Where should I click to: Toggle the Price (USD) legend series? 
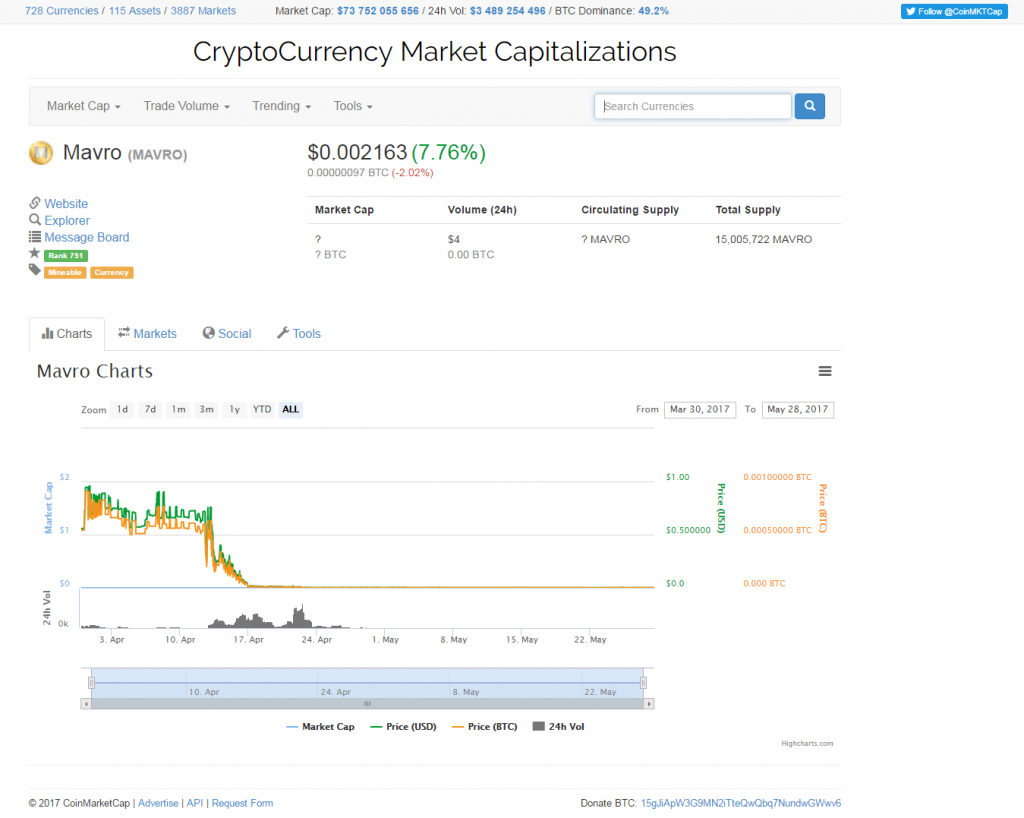tap(403, 727)
